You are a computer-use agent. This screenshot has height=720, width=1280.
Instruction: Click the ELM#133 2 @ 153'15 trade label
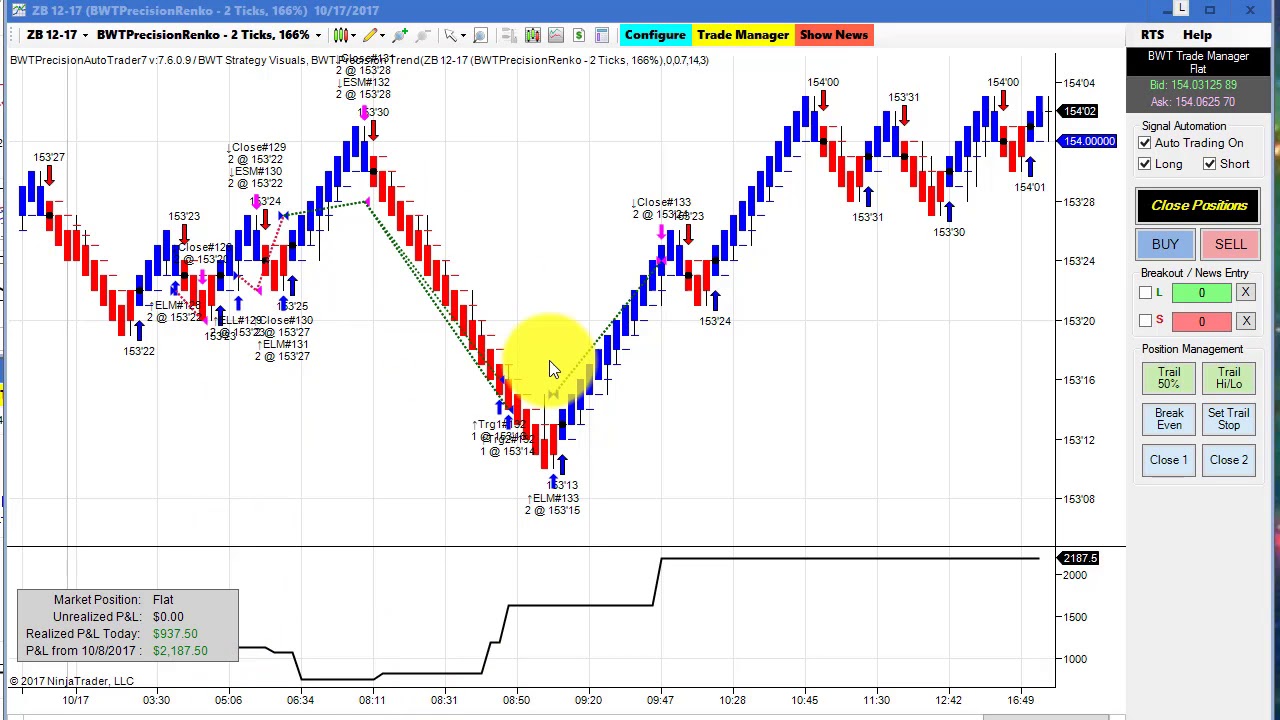coord(553,504)
